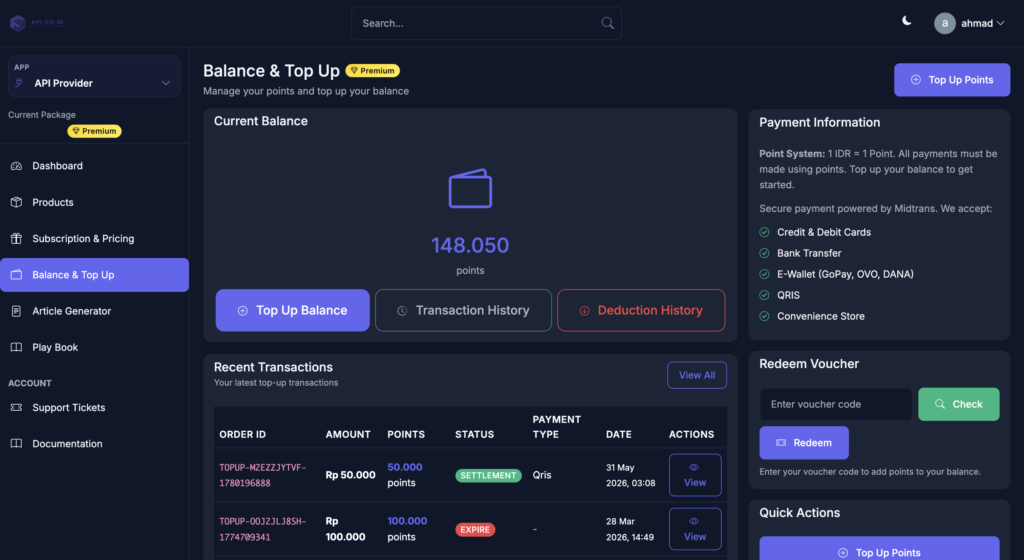Click the Article Generator document icon

point(16,311)
